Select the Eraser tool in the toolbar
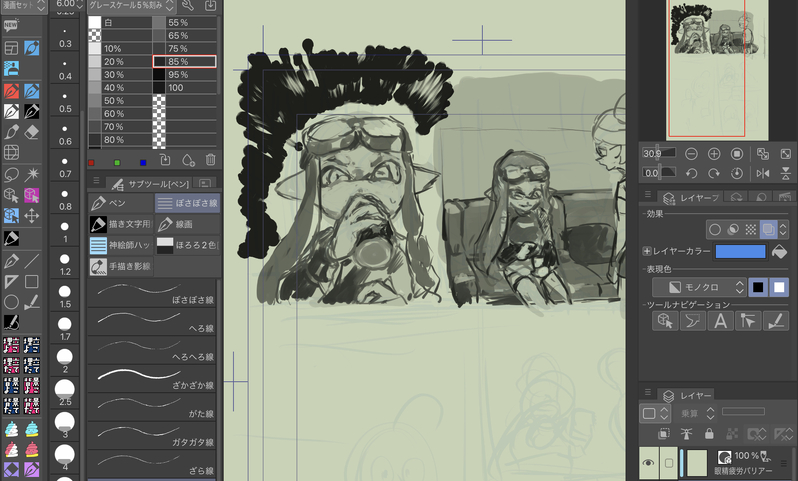798x481 pixels. tap(32, 132)
